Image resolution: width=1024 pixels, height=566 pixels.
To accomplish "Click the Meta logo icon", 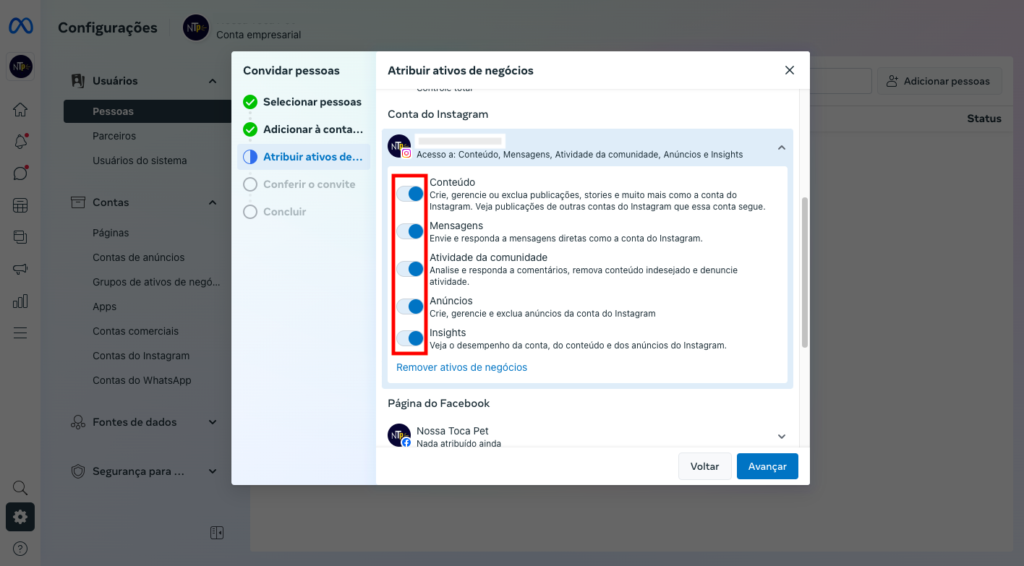I will 20,26.
